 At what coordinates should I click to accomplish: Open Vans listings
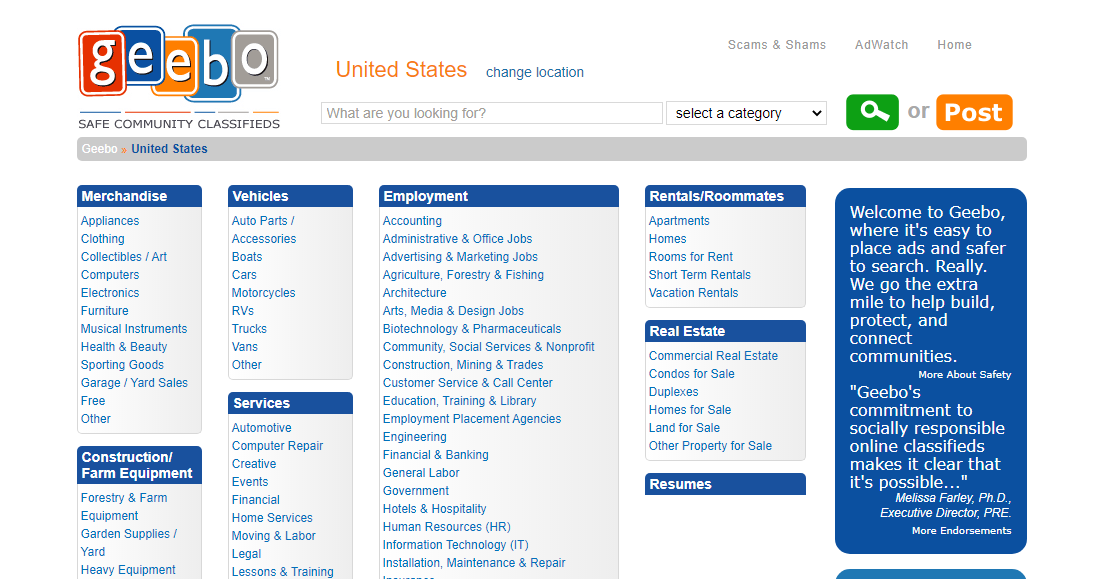point(245,347)
